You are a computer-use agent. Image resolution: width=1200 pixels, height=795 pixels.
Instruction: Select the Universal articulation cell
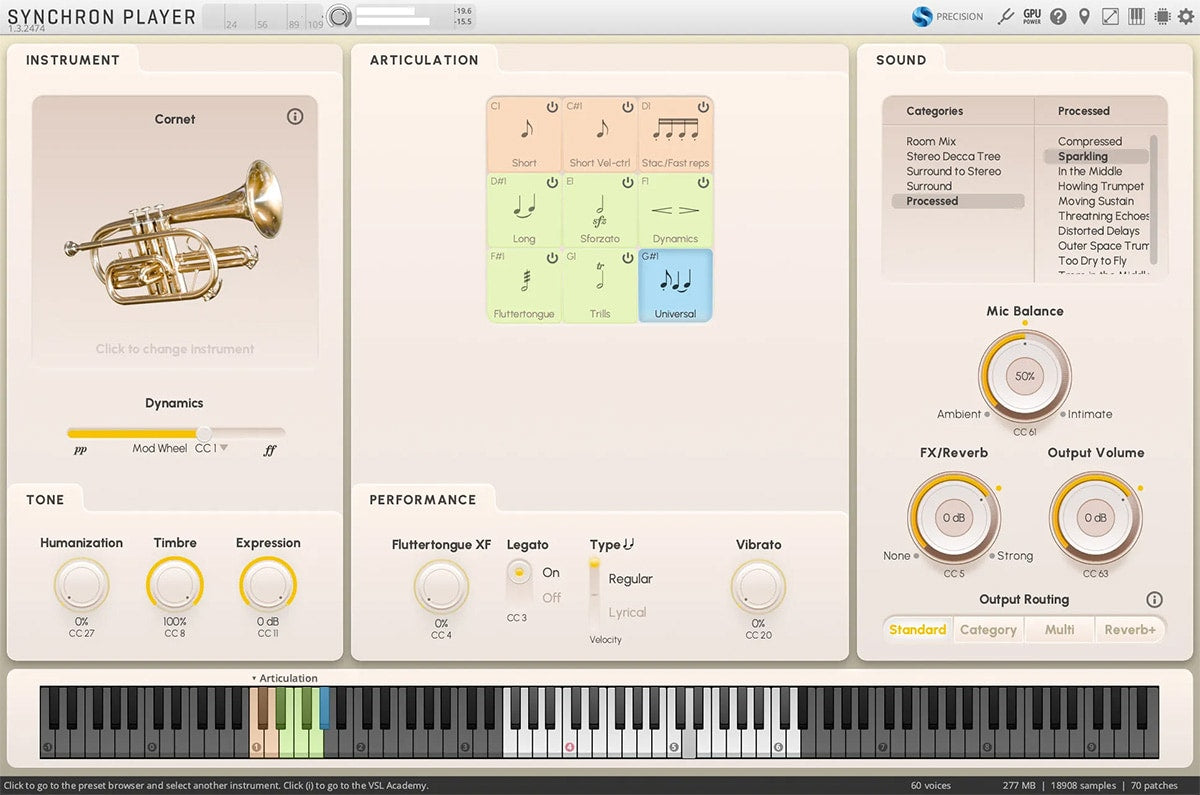676,286
